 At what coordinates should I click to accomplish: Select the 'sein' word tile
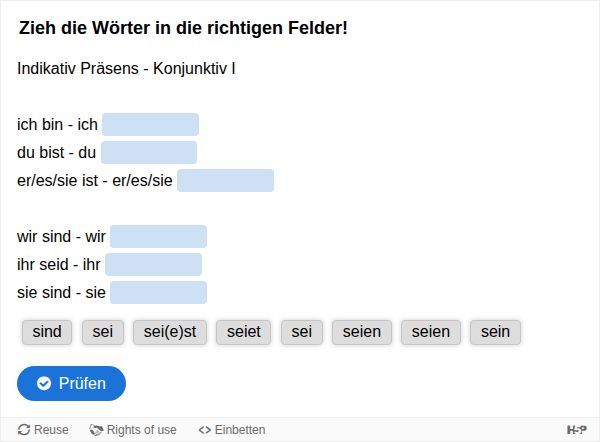[x=495, y=332]
